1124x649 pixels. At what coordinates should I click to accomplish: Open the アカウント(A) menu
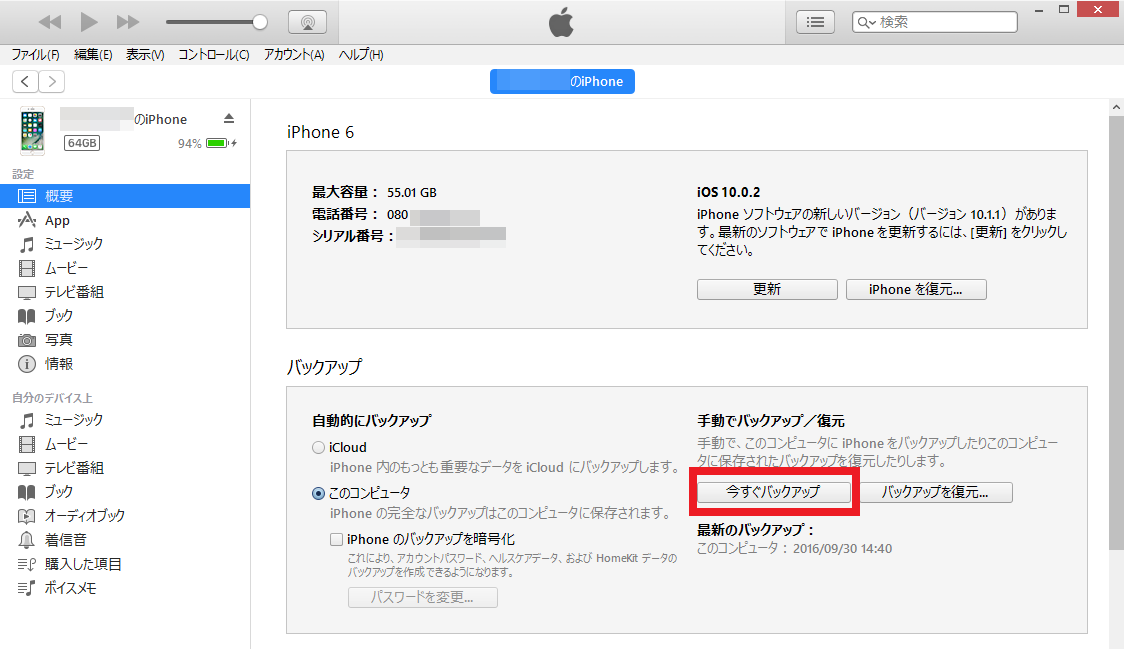click(x=294, y=55)
